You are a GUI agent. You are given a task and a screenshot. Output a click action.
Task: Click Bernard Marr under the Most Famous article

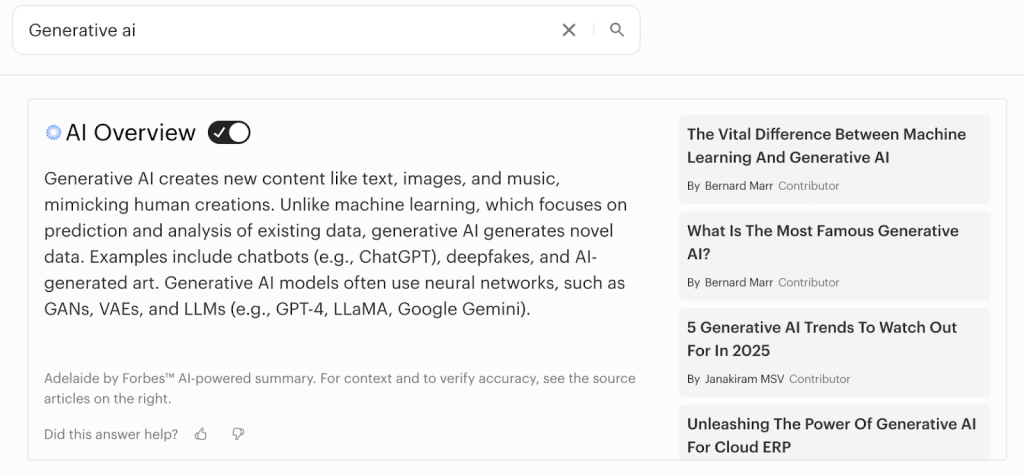coord(738,283)
